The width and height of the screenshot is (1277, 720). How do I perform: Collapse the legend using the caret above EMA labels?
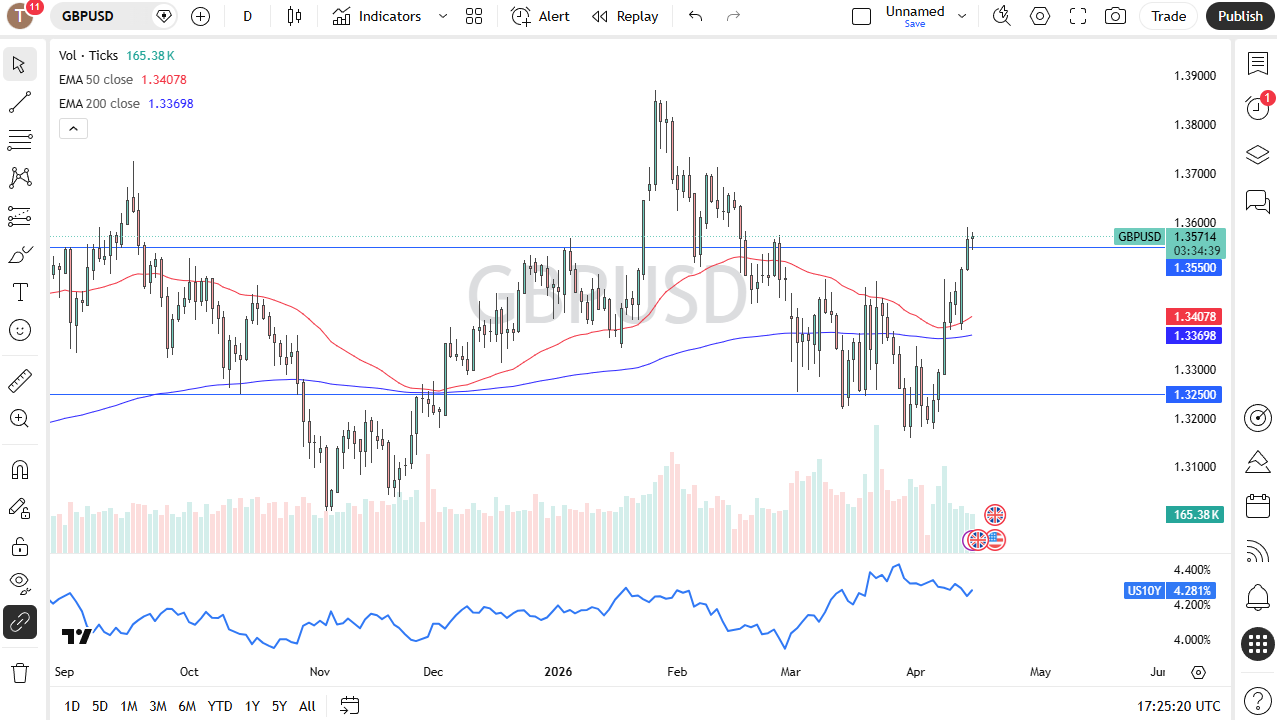click(x=73, y=128)
